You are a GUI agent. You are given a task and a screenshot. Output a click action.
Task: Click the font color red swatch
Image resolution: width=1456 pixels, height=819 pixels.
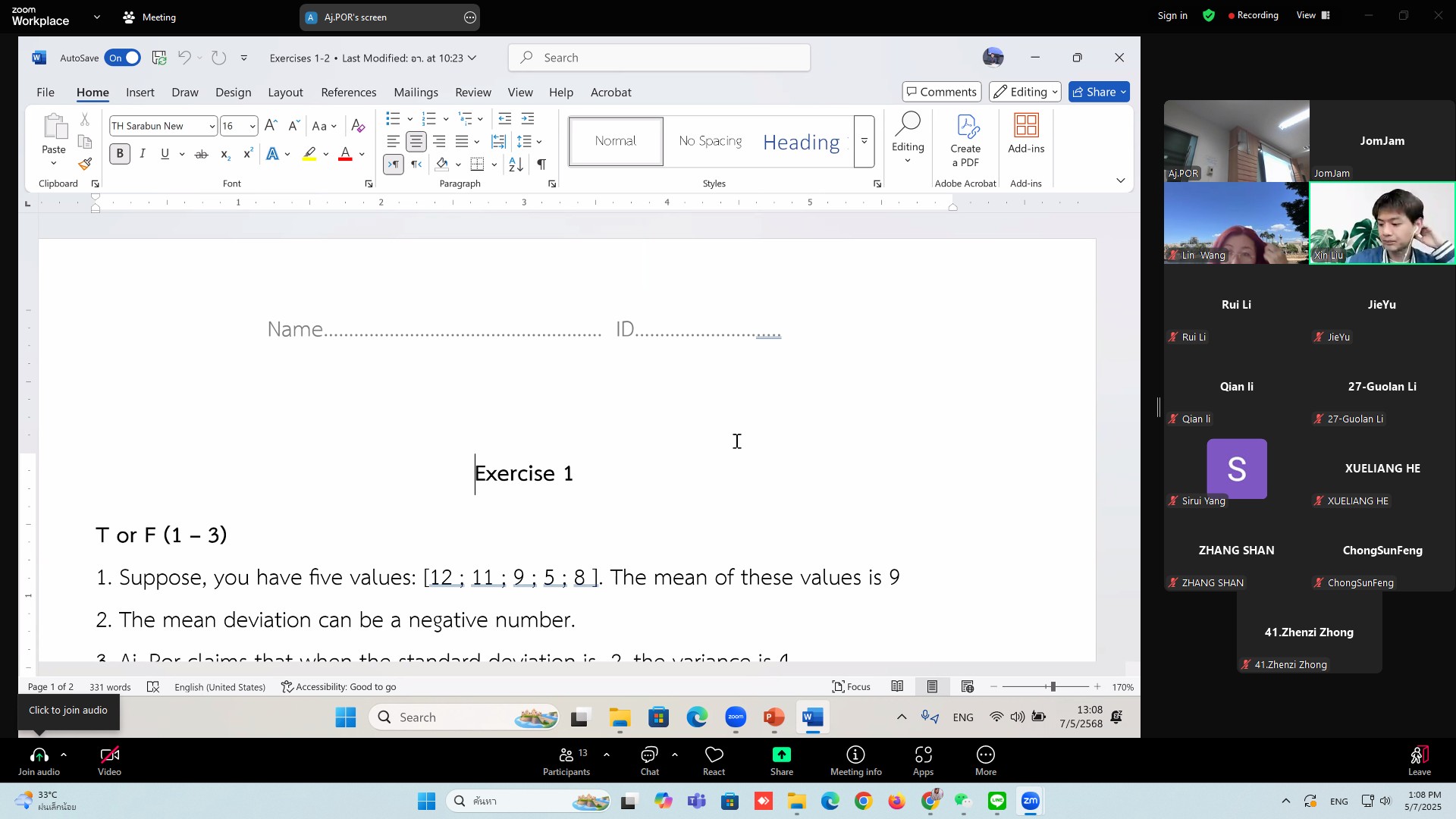point(345,154)
